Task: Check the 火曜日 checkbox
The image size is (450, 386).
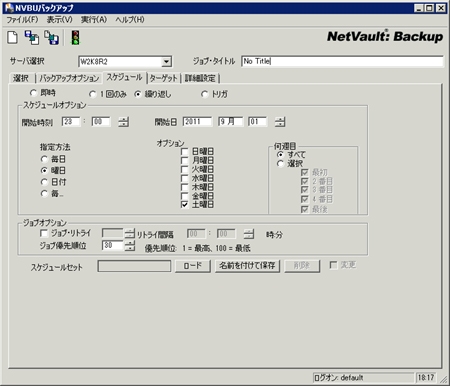Action: (x=184, y=169)
